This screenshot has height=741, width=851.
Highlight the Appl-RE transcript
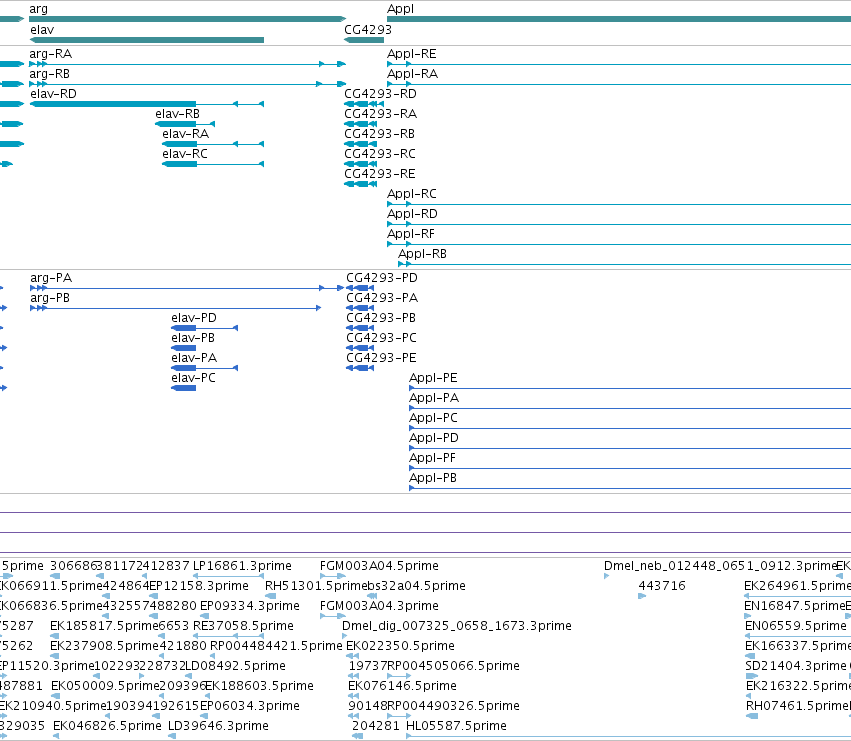(411, 54)
